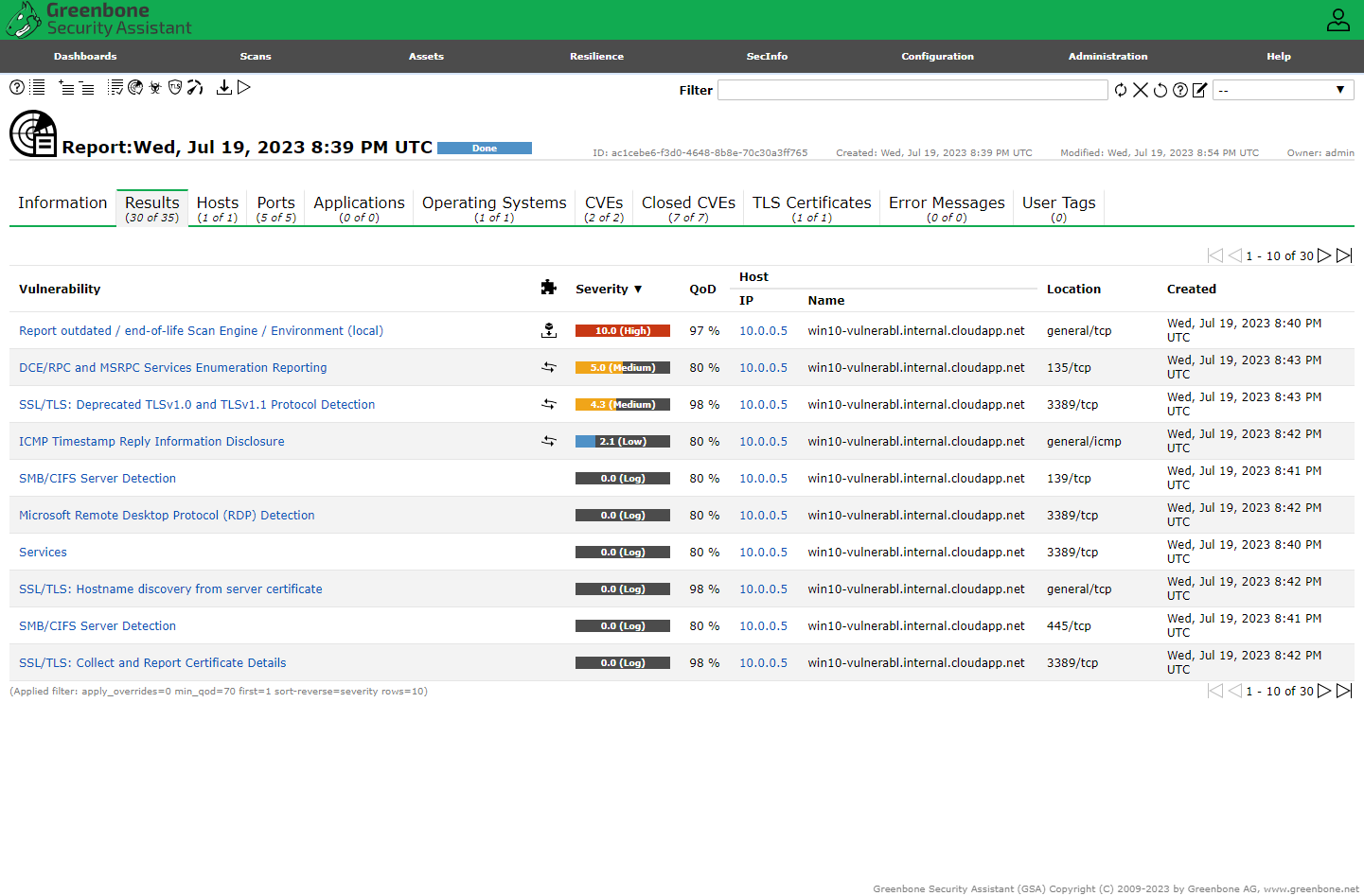The image size is (1364, 896).
Task: Open the Administration menu
Action: (x=1107, y=56)
